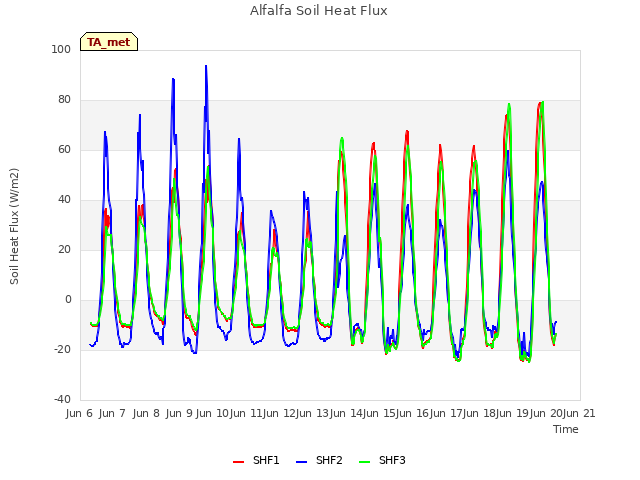The image size is (640, 480).
Task: Click the blue SHF2 peak near 88 on Jun 8
Action: [x=173, y=79]
